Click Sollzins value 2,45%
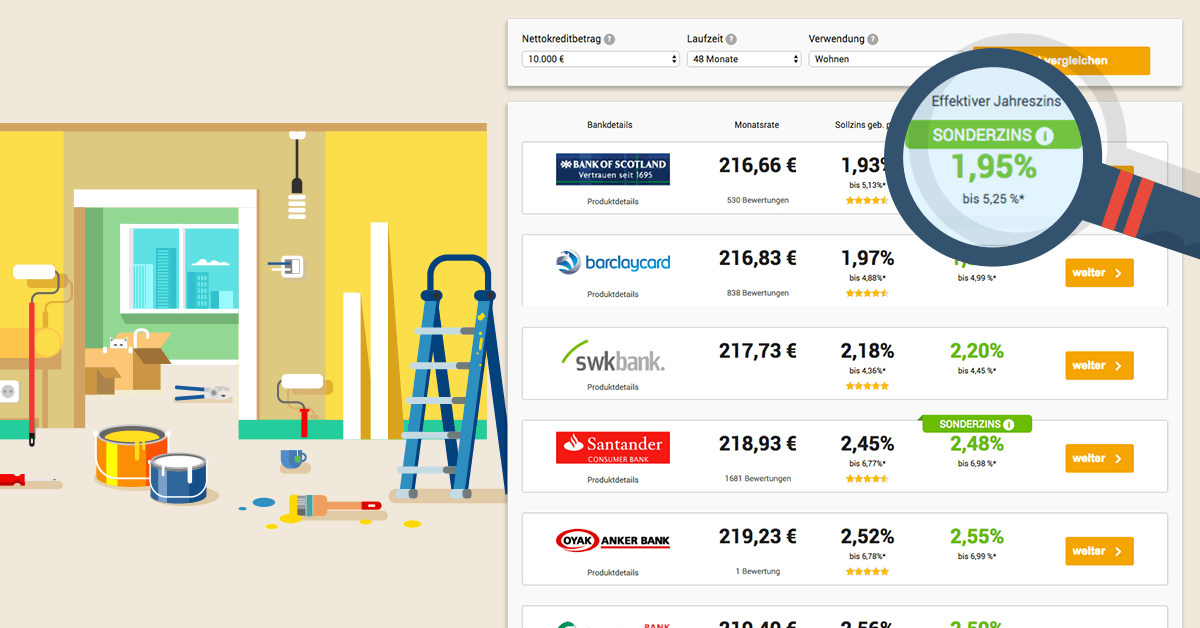 pyautogui.click(x=867, y=444)
